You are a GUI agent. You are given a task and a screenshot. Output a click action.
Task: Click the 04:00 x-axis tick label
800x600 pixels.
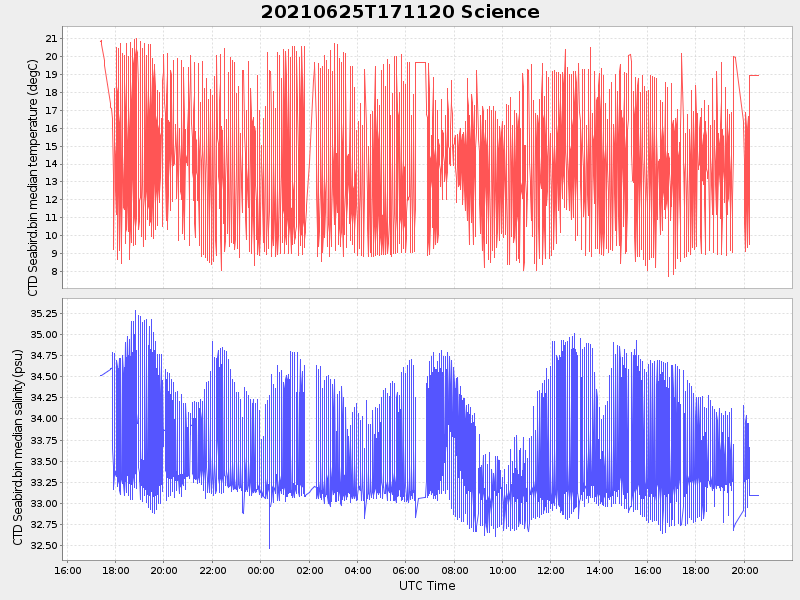click(x=358, y=570)
